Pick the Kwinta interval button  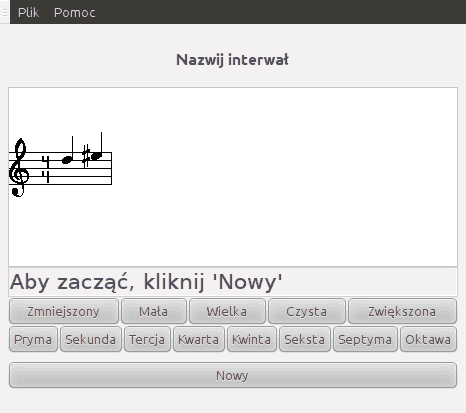252,339
